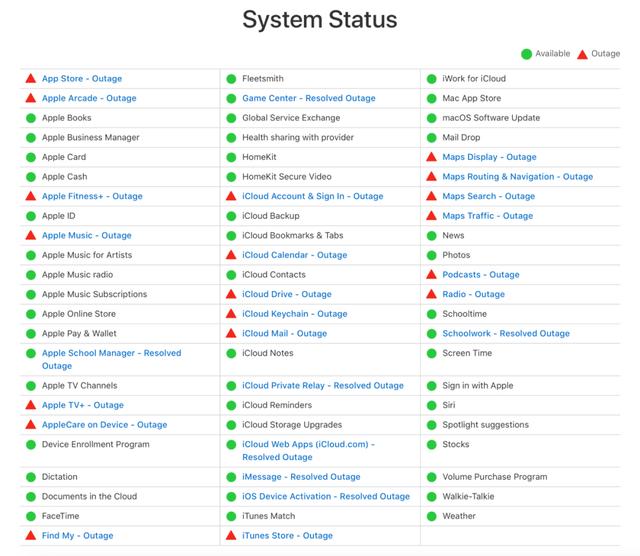Open the Apple Arcade - Outage link

coord(89,99)
